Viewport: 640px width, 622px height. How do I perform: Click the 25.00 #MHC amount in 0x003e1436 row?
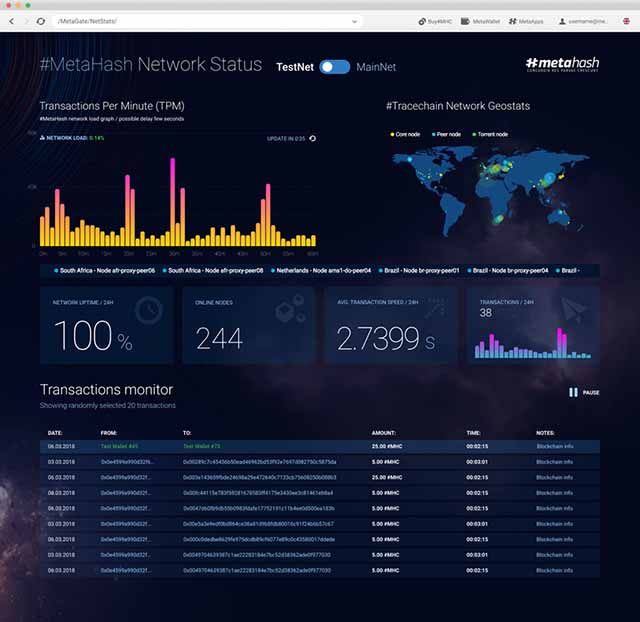point(387,478)
